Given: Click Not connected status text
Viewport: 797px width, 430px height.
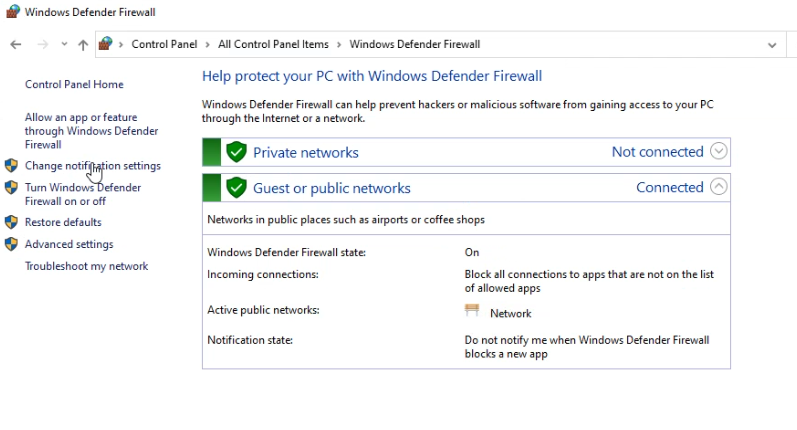Looking at the screenshot, I should [657, 151].
